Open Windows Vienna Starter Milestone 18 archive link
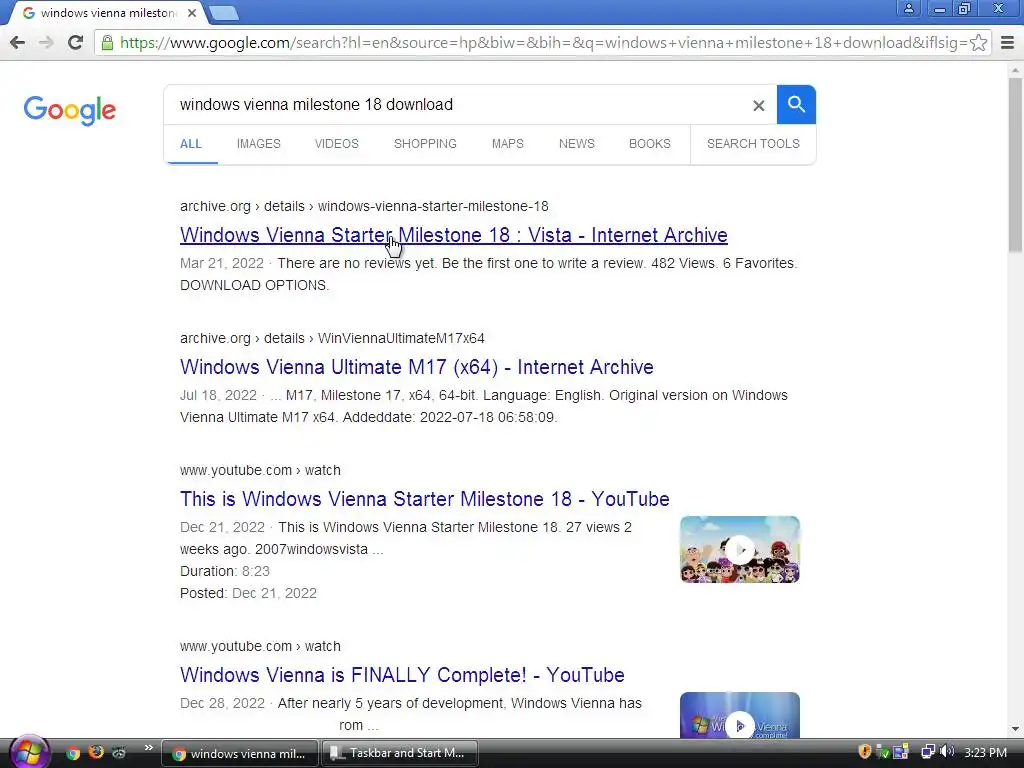Viewport: 1024px width, 768px height. (x=454, y=235)
